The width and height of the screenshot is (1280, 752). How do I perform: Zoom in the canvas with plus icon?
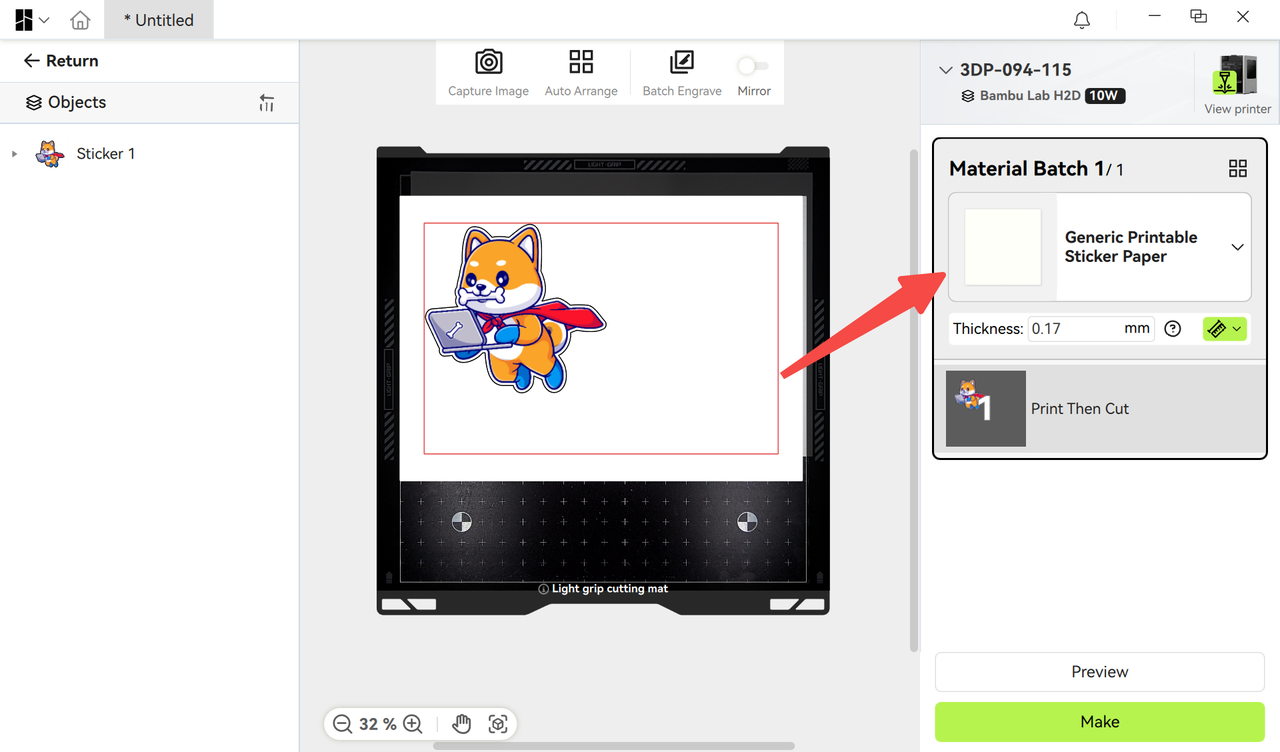coord(412,724)
